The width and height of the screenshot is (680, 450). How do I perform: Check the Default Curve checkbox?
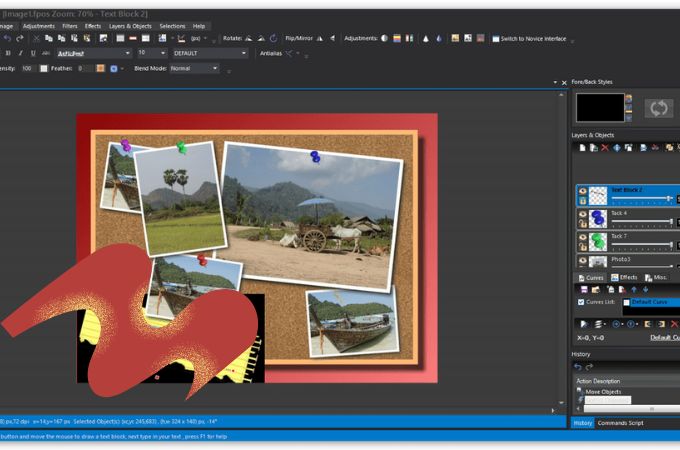click(626, 302)
